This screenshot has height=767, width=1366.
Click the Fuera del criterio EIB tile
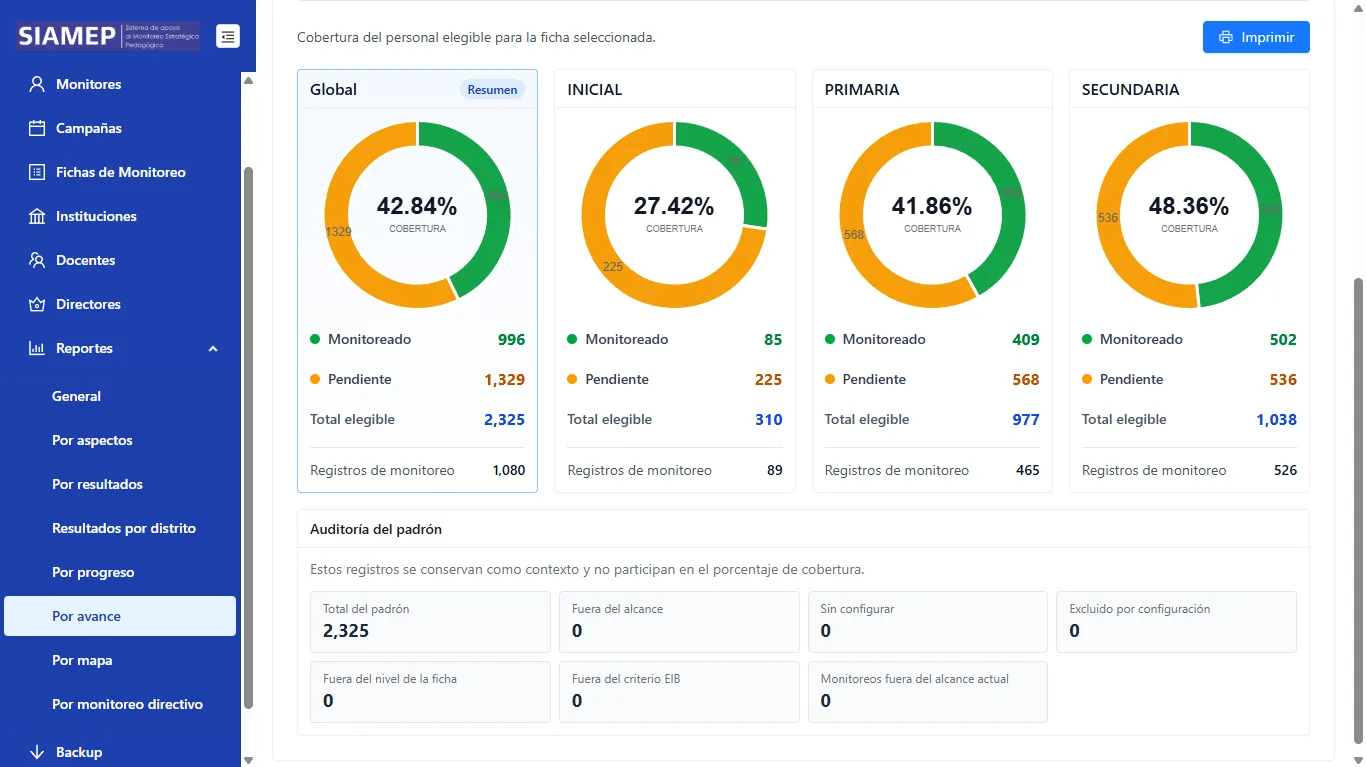pos(679,692)
